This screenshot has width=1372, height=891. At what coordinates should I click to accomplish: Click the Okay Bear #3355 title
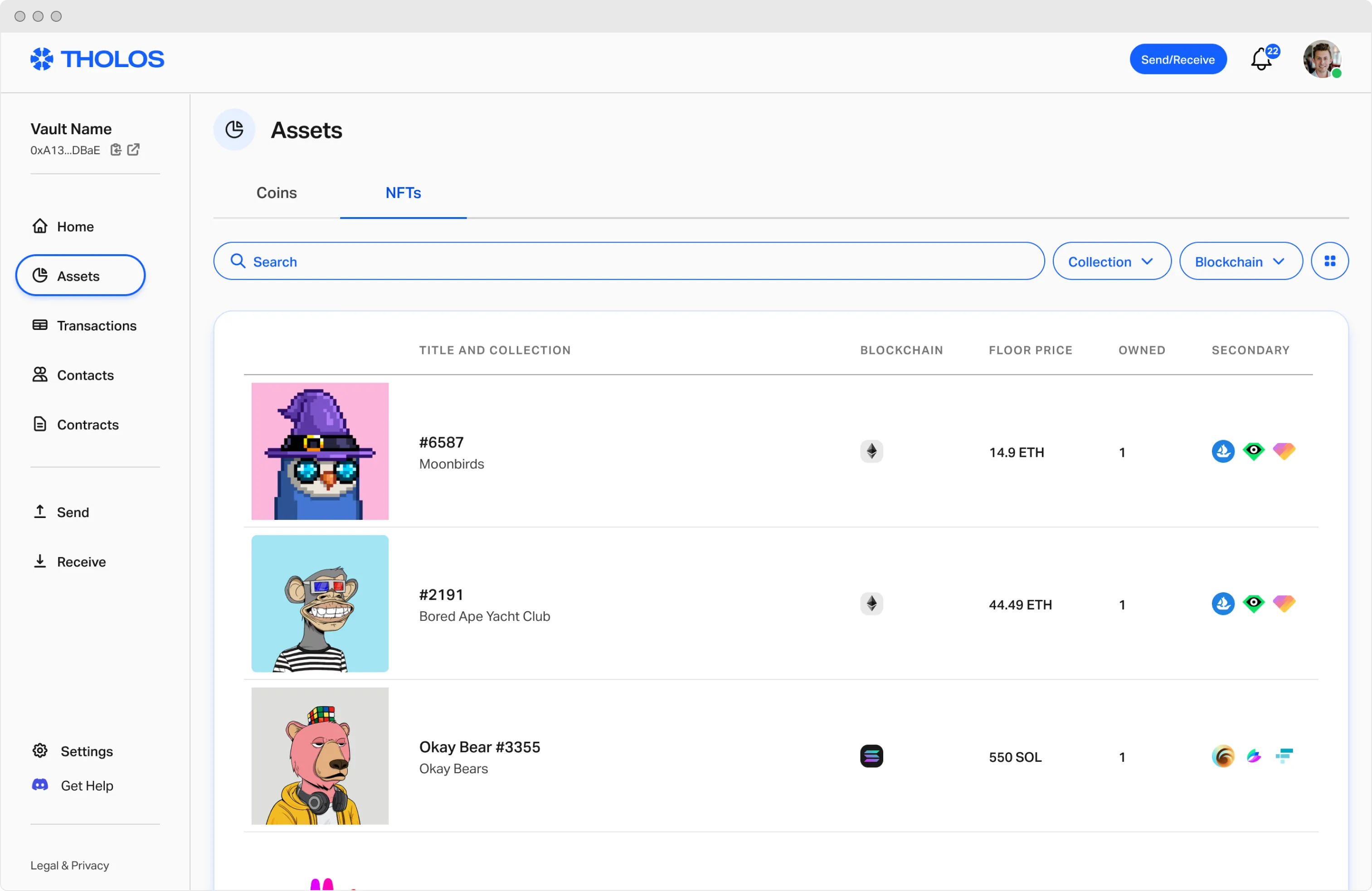point(480,747)
